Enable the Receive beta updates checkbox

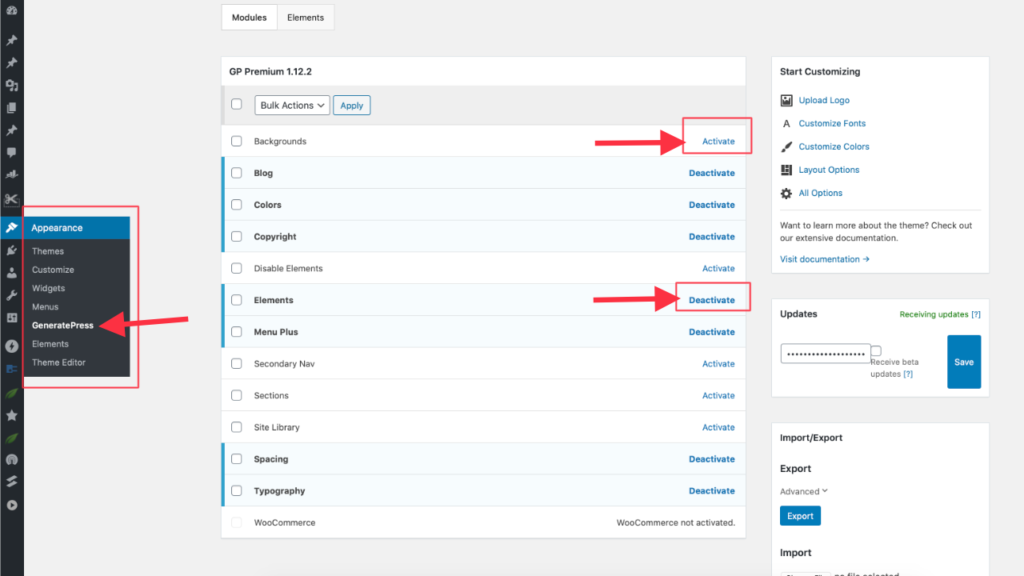point(876,348)
